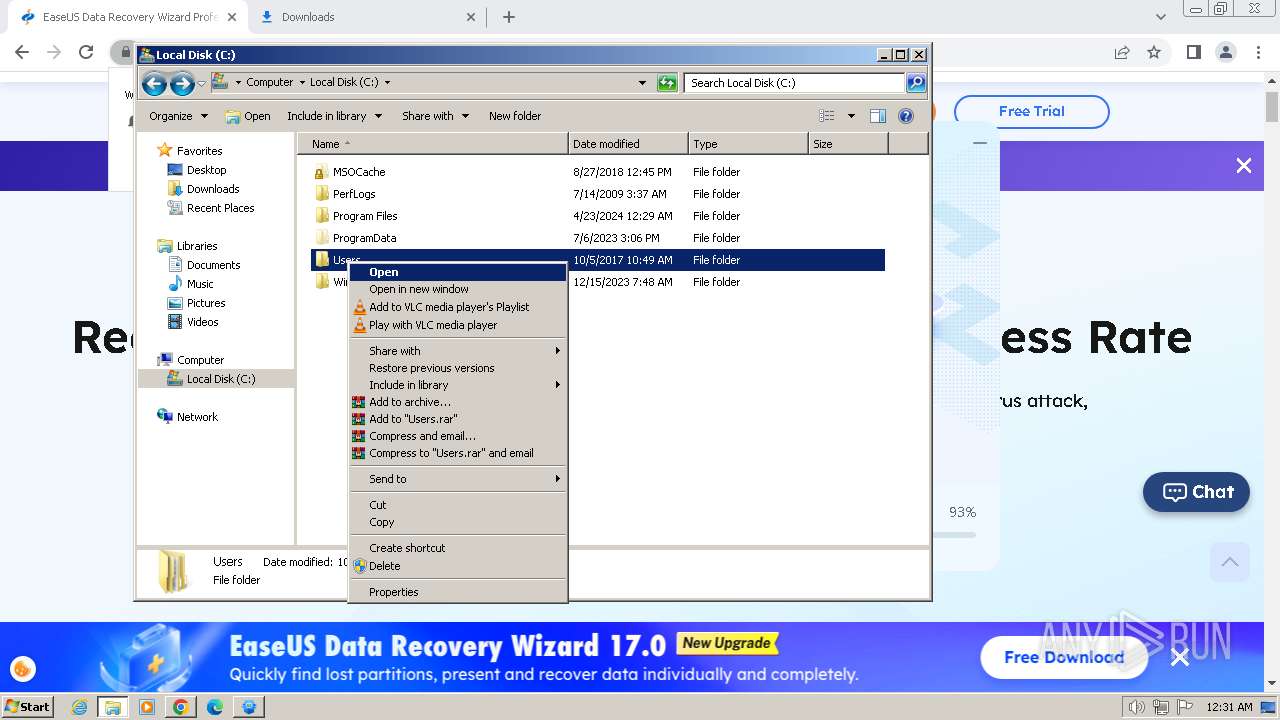Select ProgramData folder row
The height and width of the screenshot is (720, 1280).
pyautogui.click(x=598, y=238)
